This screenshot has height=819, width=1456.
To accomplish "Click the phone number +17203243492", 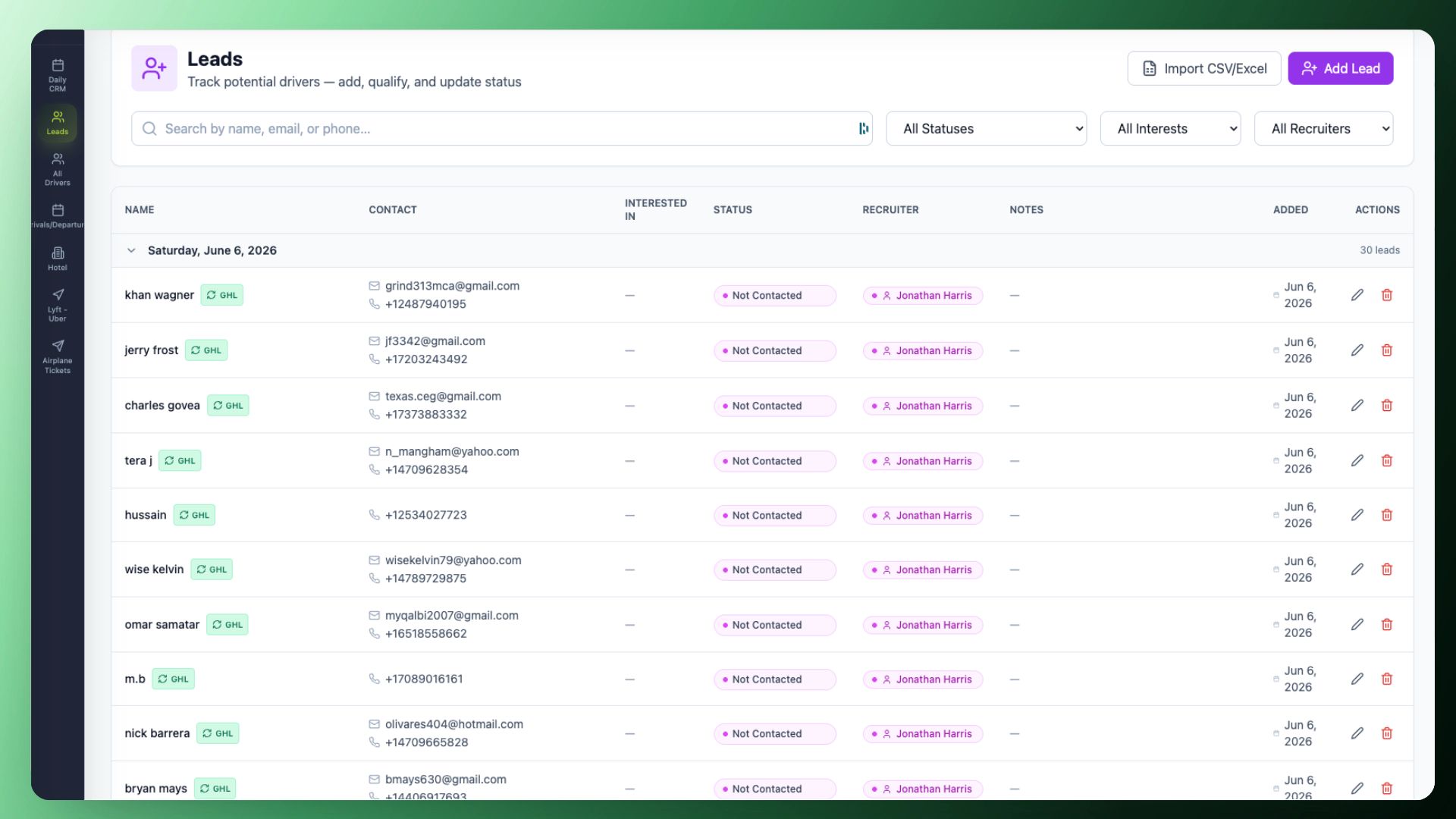I will 426,359.
